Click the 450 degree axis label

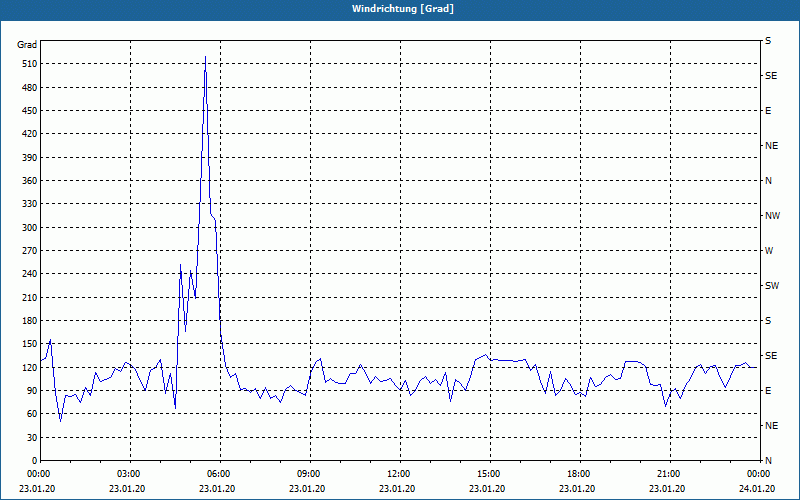click(x=30, y=111)
